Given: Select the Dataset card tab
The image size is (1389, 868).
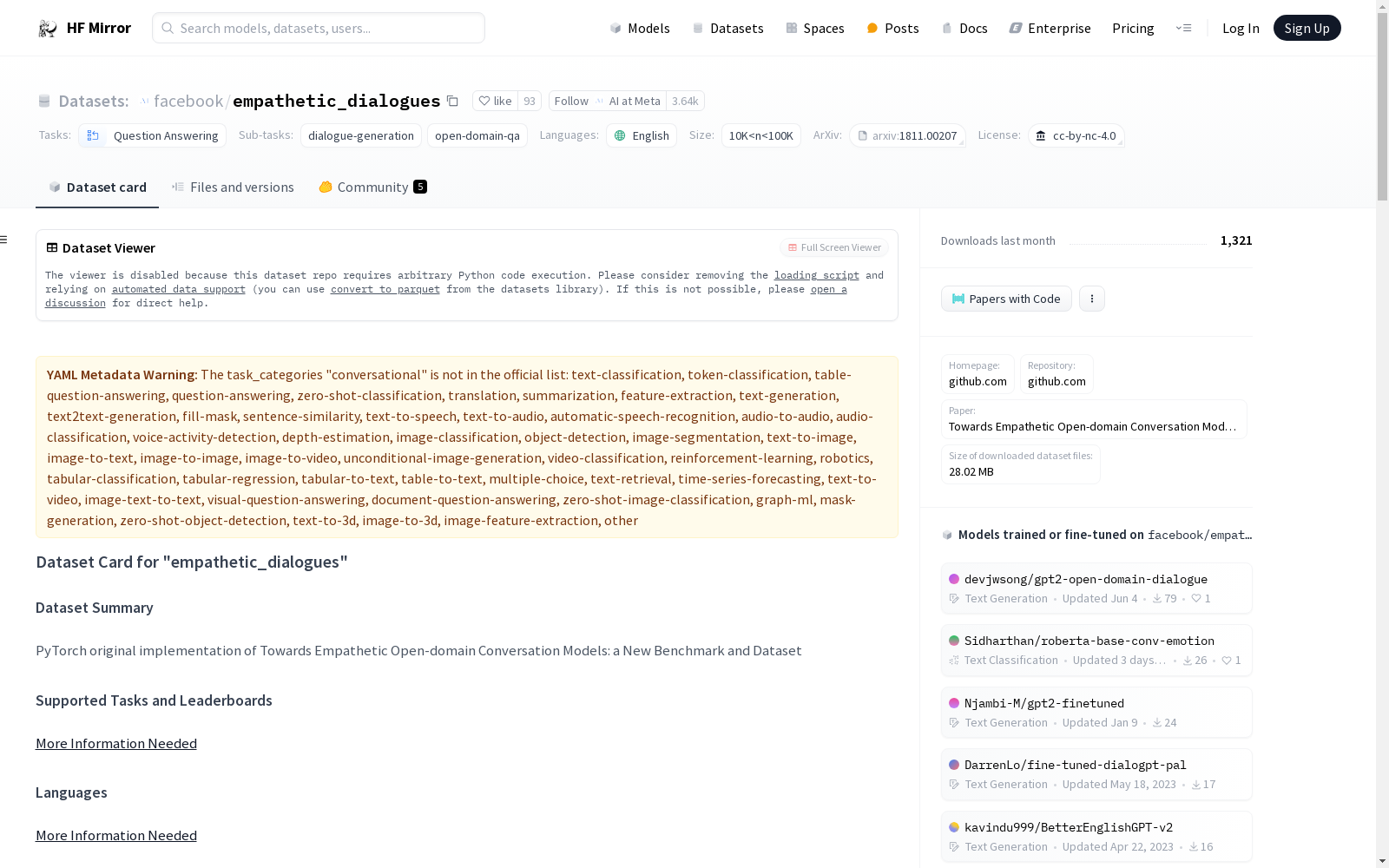Looking at the screenshot, I should 97,187.
